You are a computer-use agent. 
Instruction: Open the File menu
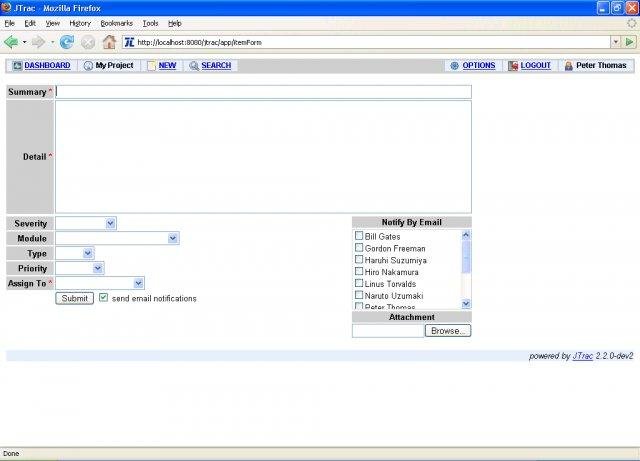point(10,23)
